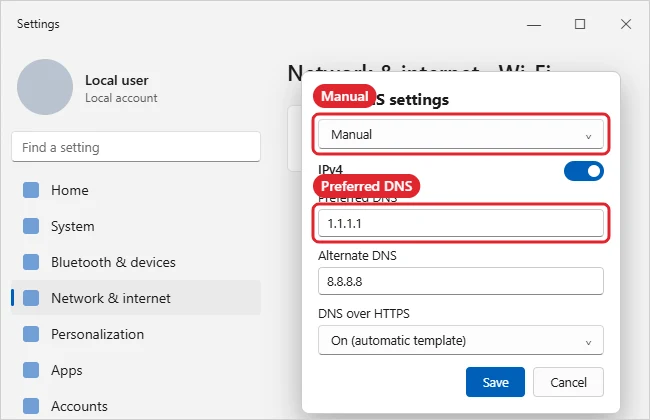Viewport: 650px width, 420px height.
Task: Save the DNS settings
Action: click(495, 382)
